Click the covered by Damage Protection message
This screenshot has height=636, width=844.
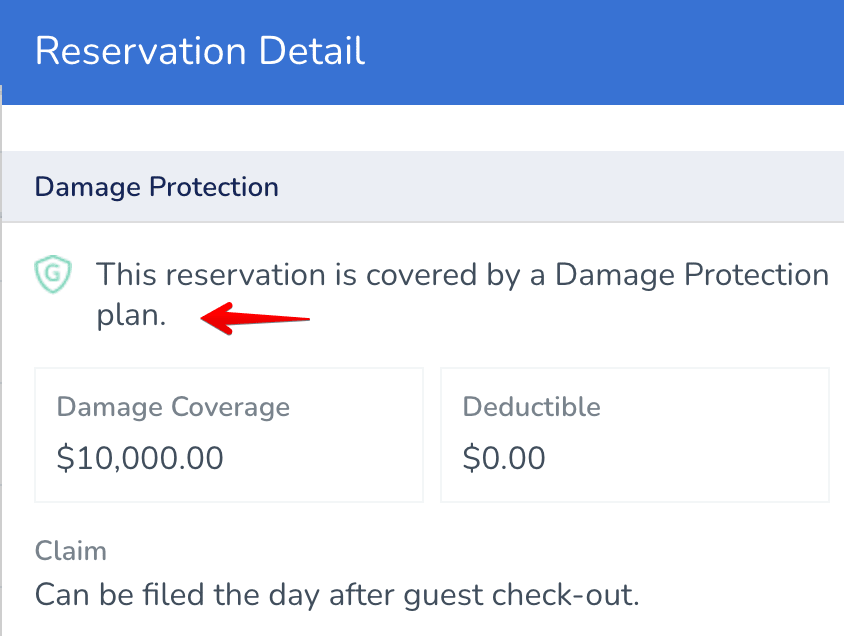click(462, 294)
